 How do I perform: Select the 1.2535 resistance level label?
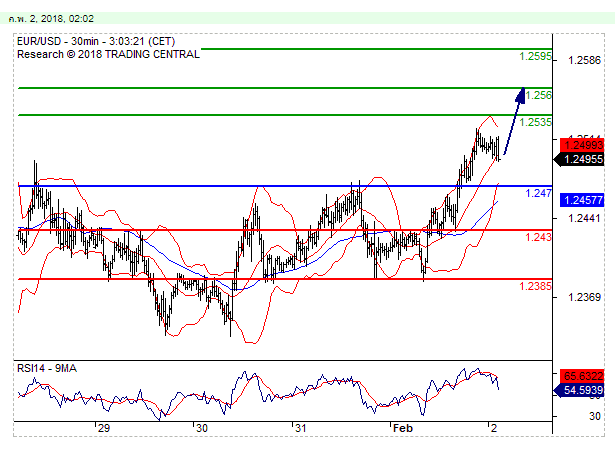point(537,123)
